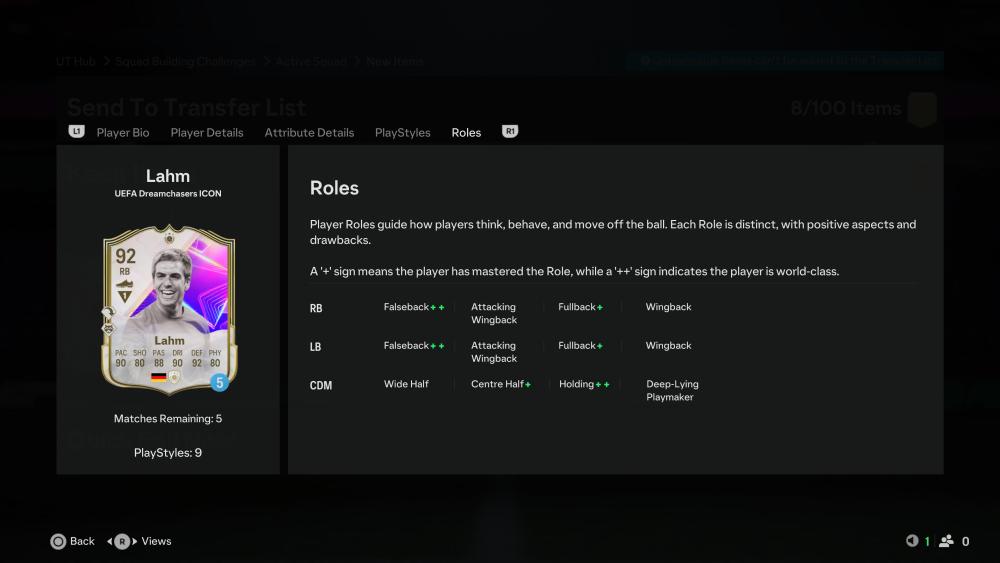1000x563 pixels.
Task: Open the Attribute Details tab
Action: (309, 133)
